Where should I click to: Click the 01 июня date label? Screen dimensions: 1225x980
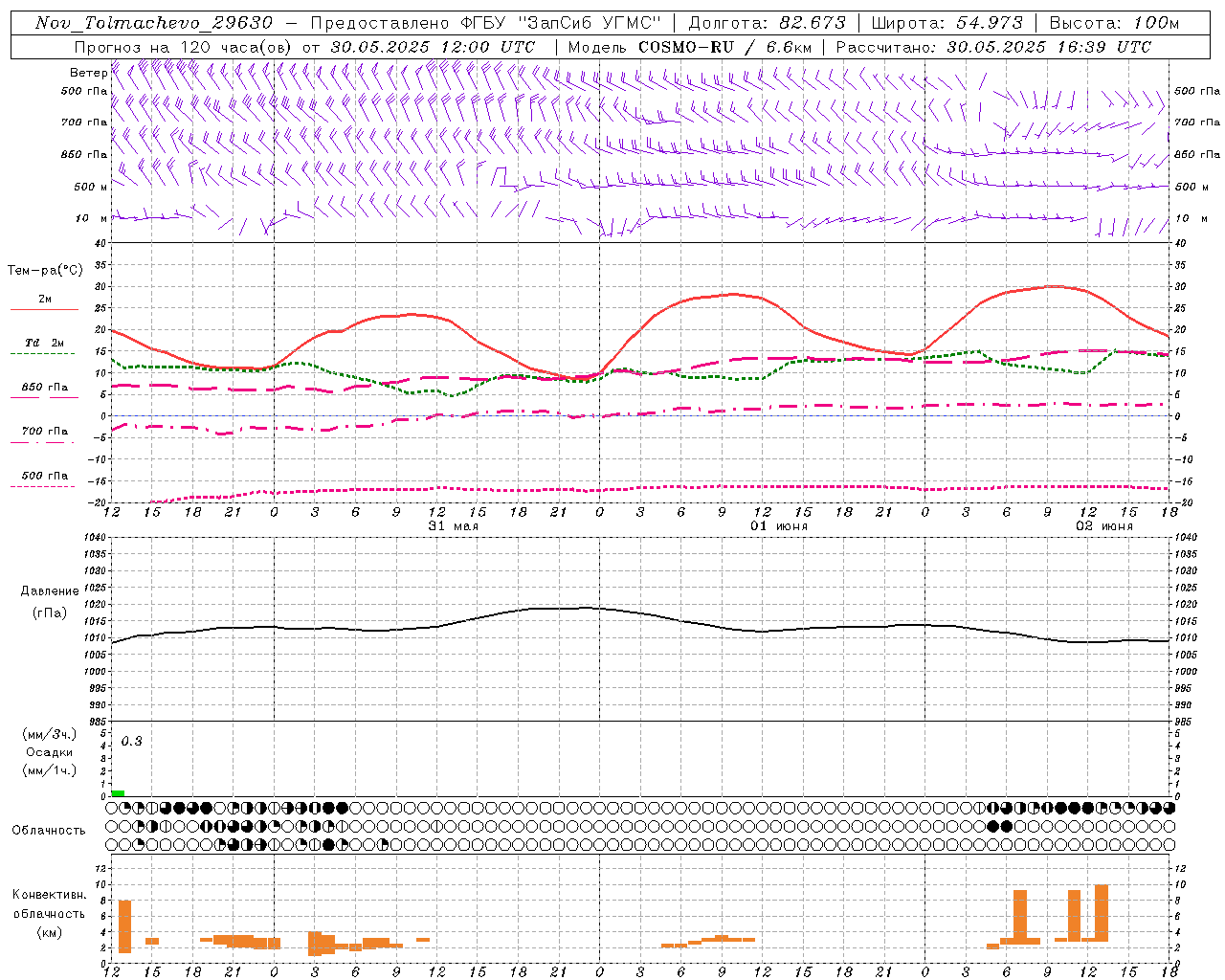(x=779, y=526)
